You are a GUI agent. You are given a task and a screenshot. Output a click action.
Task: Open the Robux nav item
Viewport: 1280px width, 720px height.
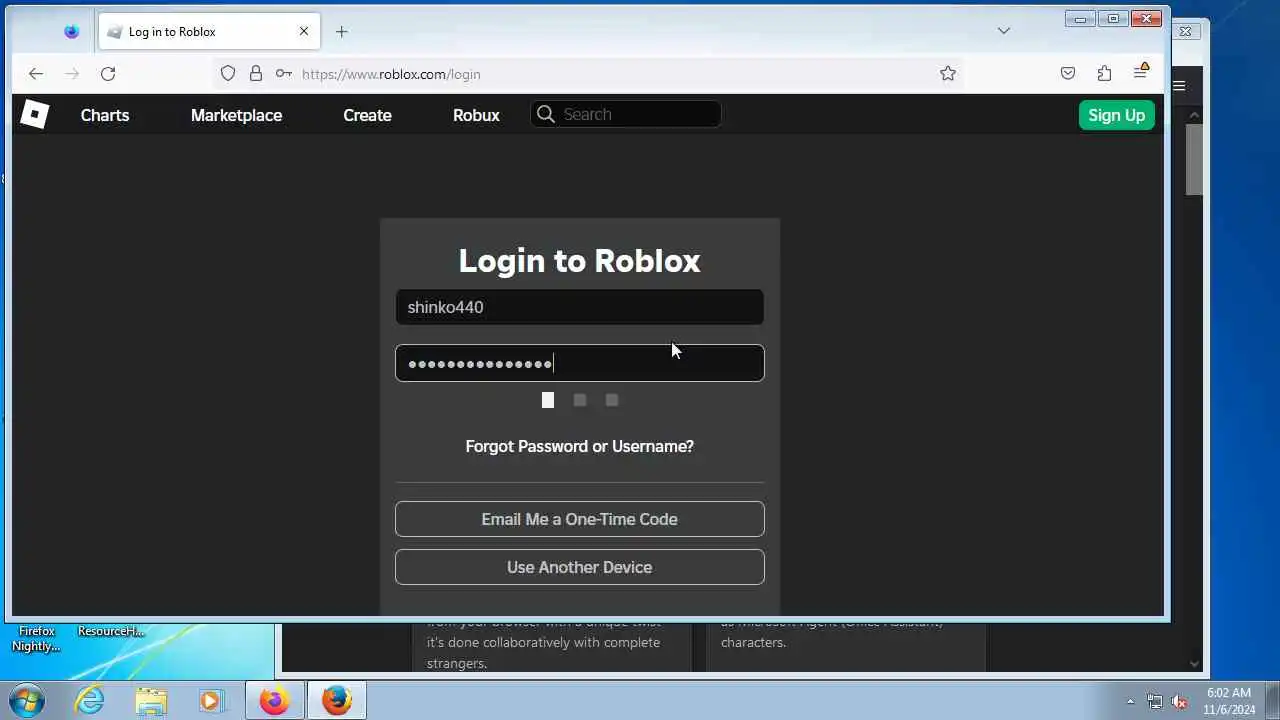point(476,115)
